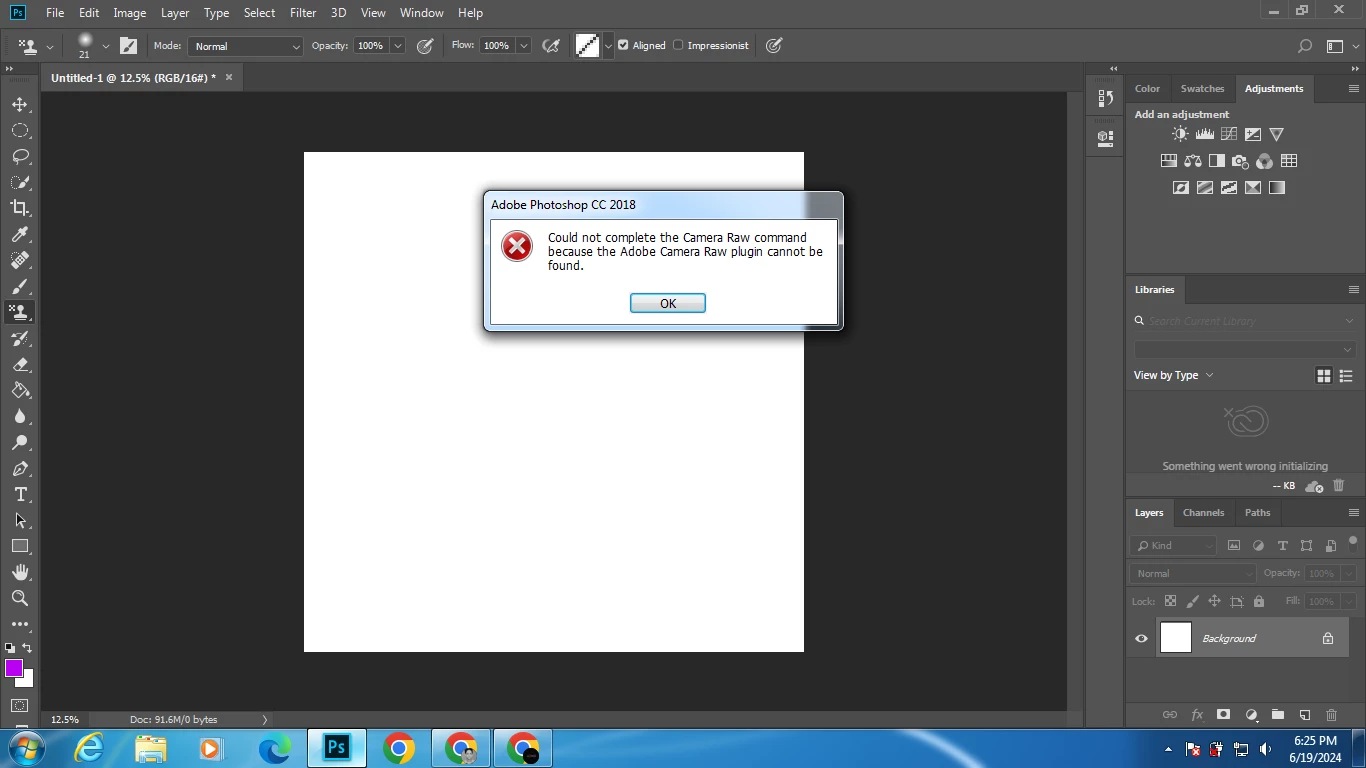Open the Adjustments panel options menu
This screenshot has height=768, width=1366.
(1354, 88)
